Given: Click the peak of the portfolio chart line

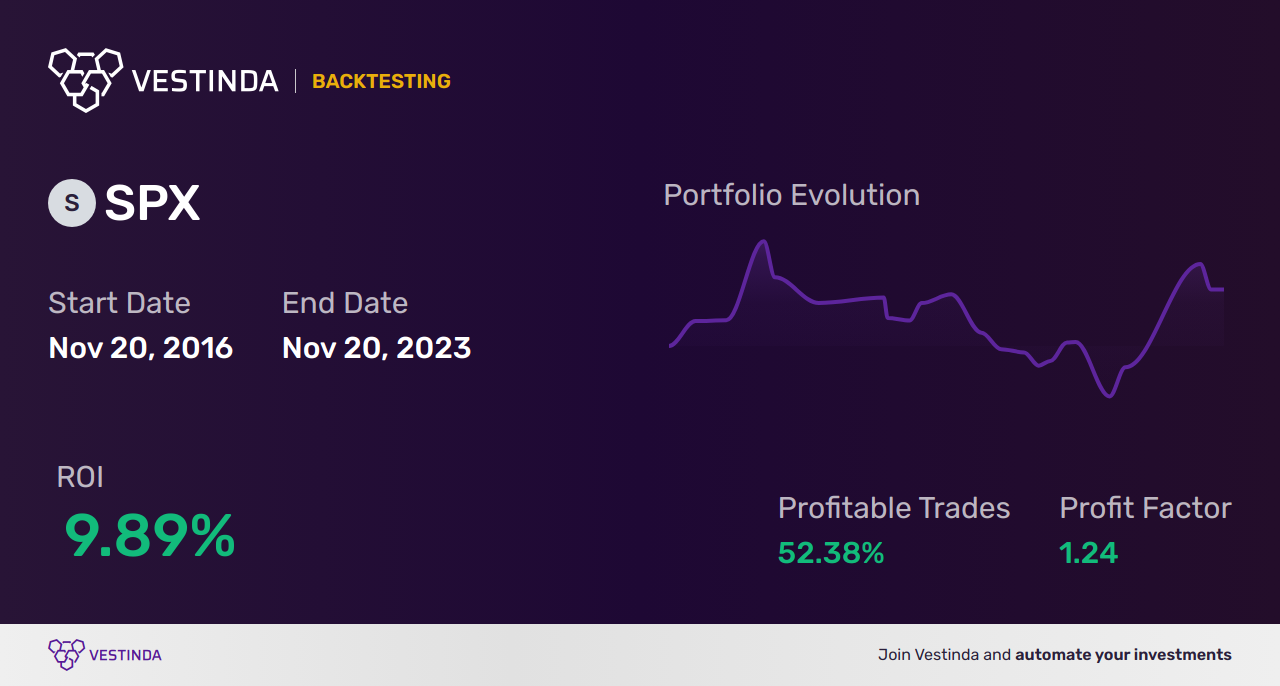Looking at the screenshot, I should [764, 242].
